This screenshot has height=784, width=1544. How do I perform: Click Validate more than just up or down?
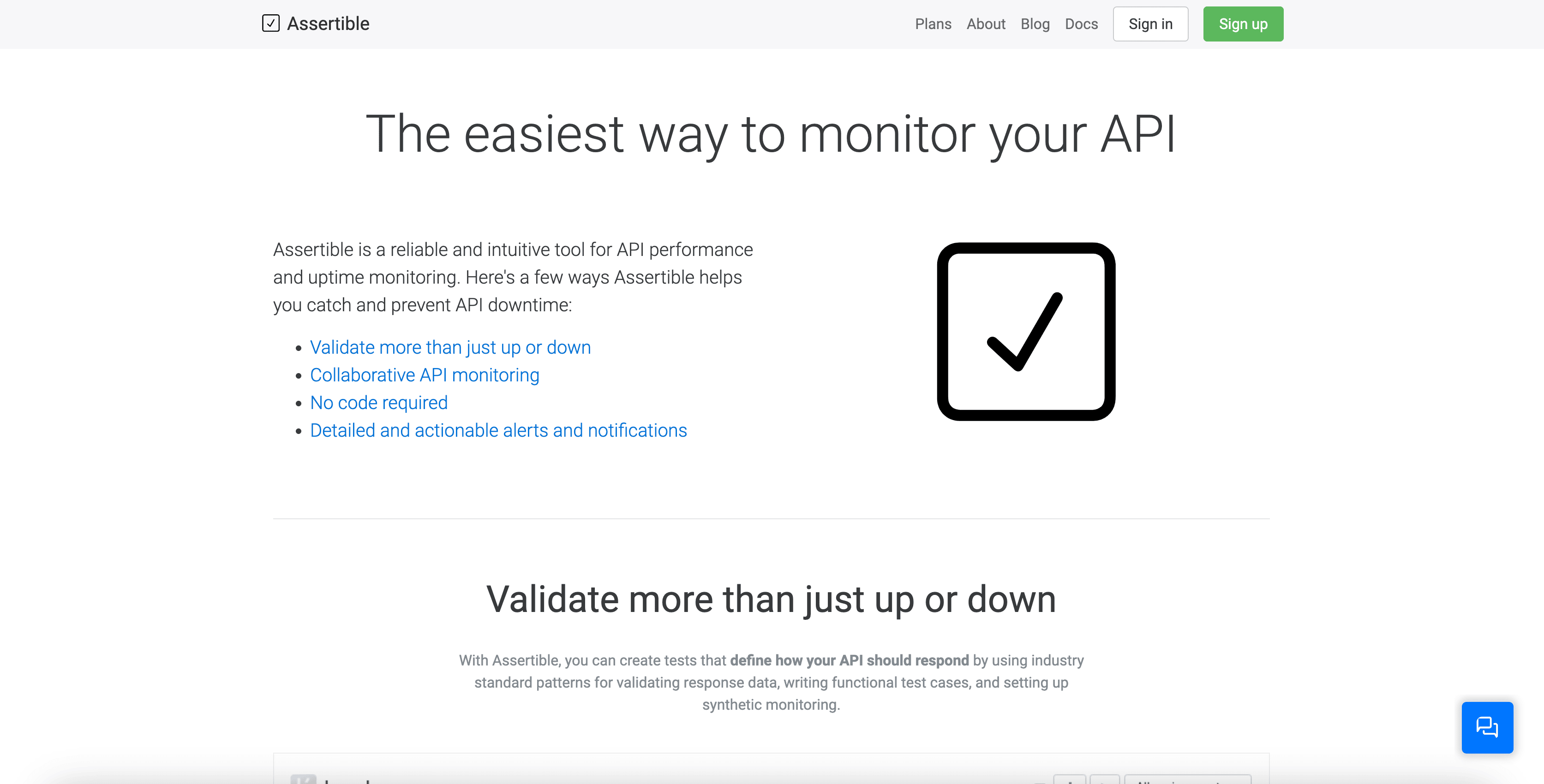(x=450, y=347)
